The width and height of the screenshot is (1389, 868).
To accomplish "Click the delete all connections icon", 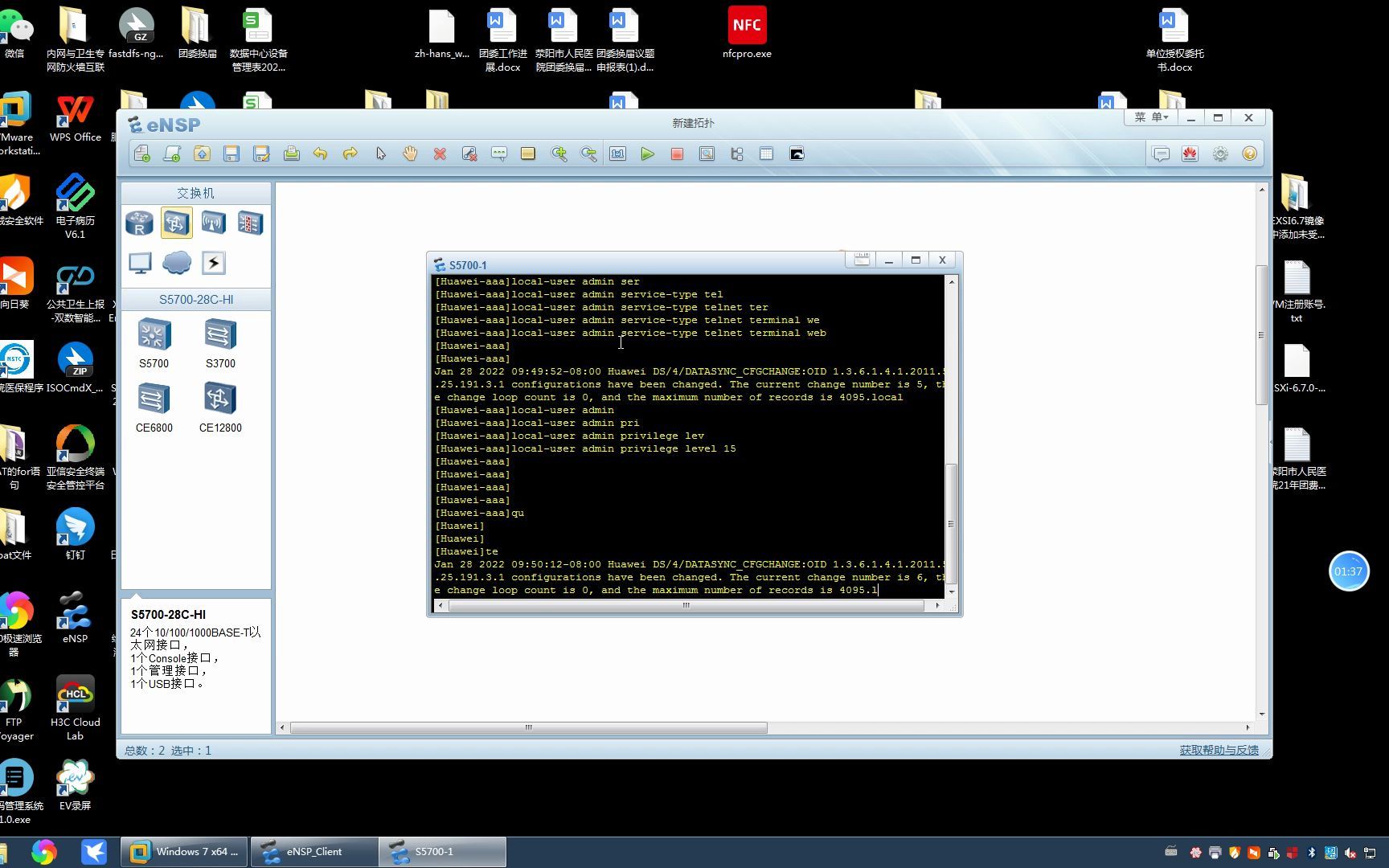I will tap(469, 154).
